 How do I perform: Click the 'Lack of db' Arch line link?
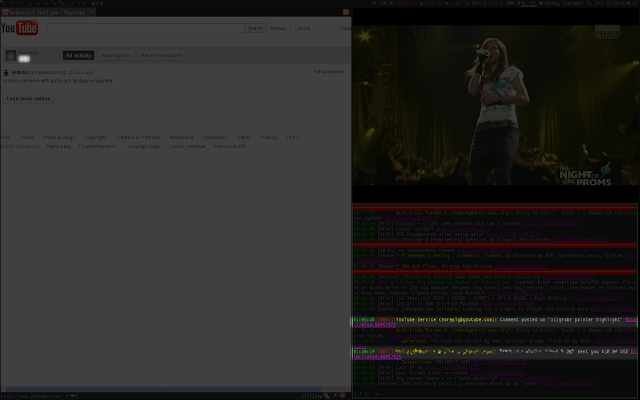pos(452,368)
